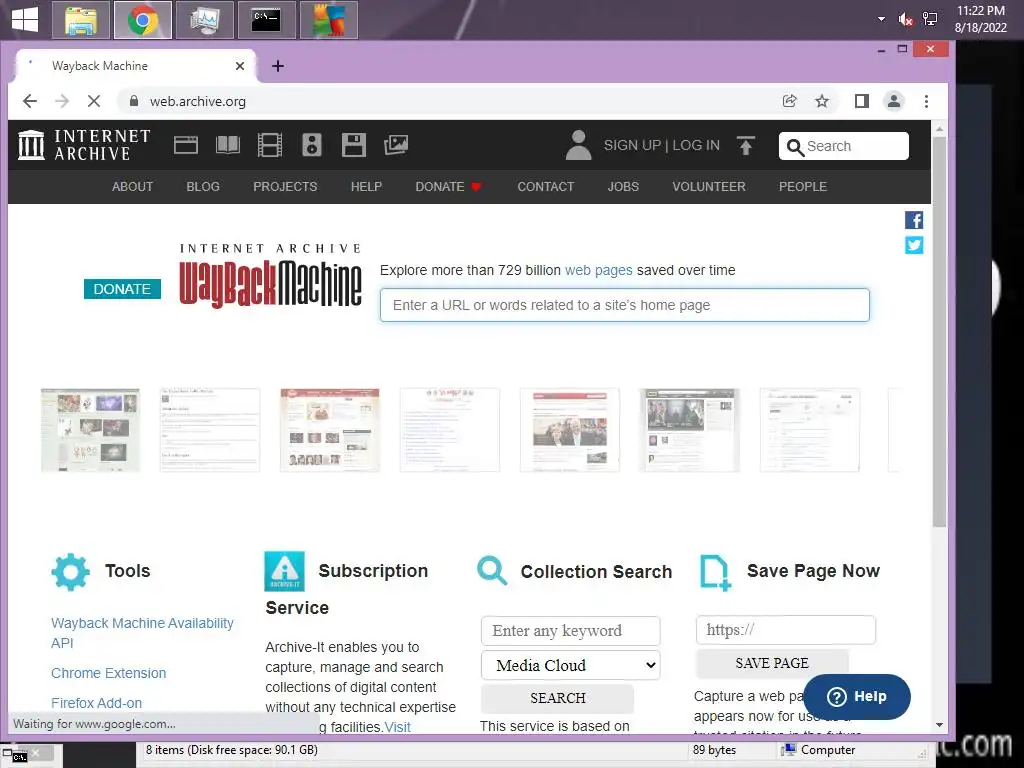Click the SAVE PAGE button
This screenshot has width=1024, height=768.
click(x=772, y=663)
